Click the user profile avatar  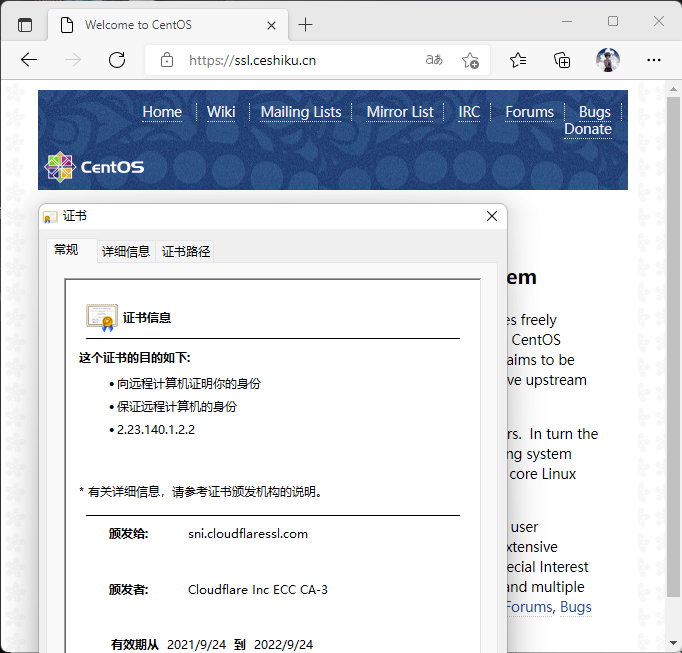pos(608,60)
